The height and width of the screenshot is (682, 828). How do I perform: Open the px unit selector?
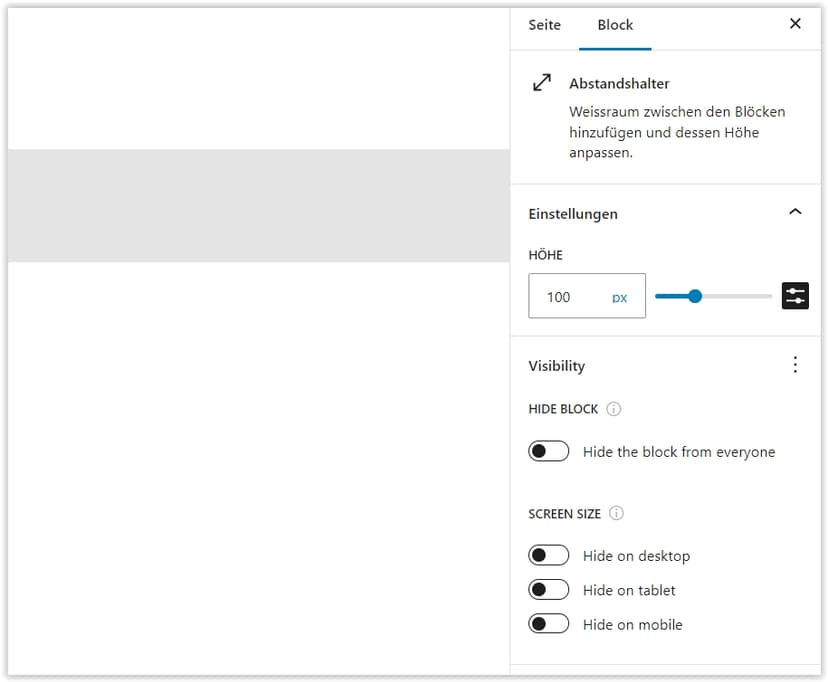tap(619, 298)
